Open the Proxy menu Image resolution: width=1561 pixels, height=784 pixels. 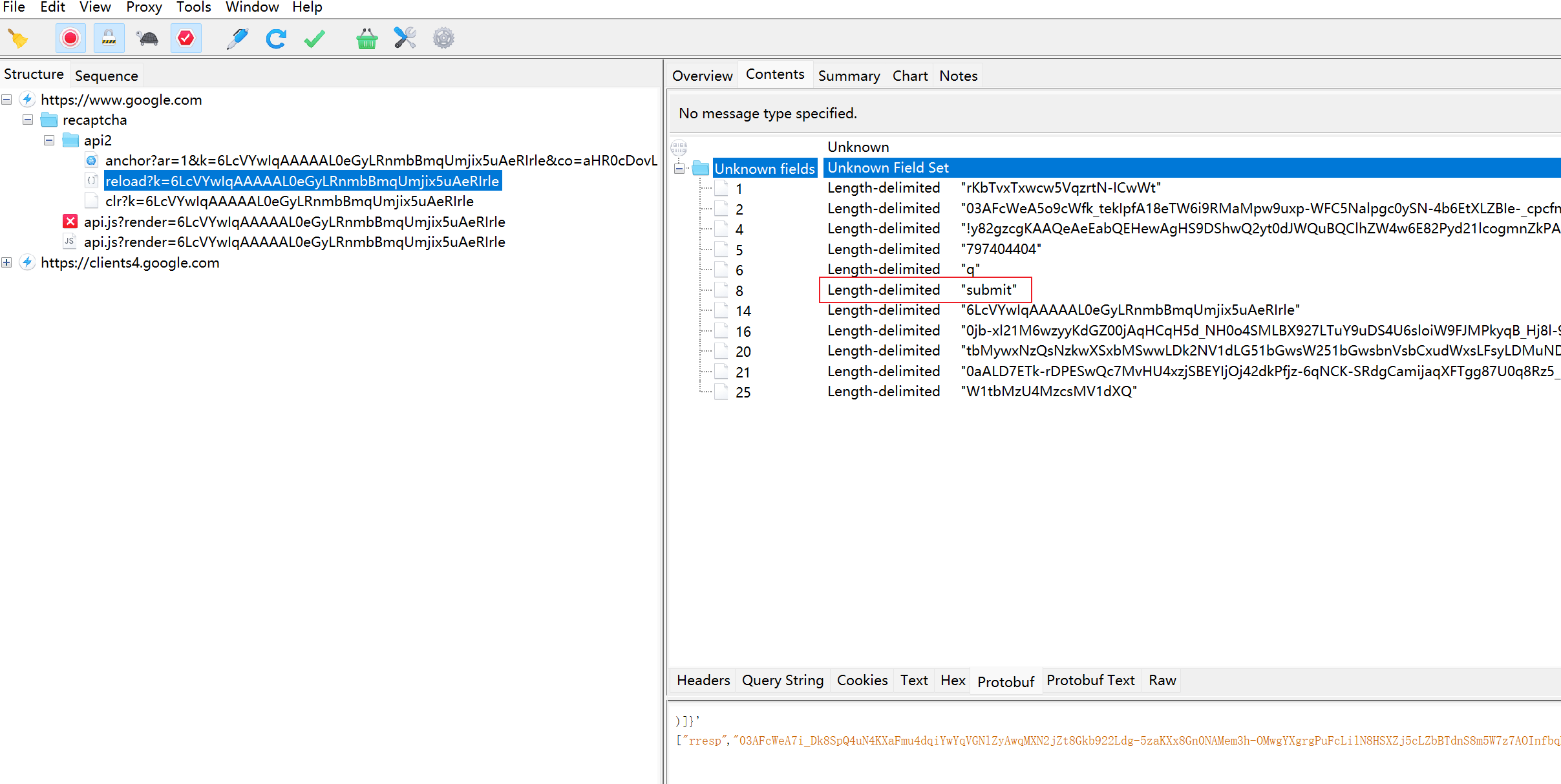[x=143, y=7]
